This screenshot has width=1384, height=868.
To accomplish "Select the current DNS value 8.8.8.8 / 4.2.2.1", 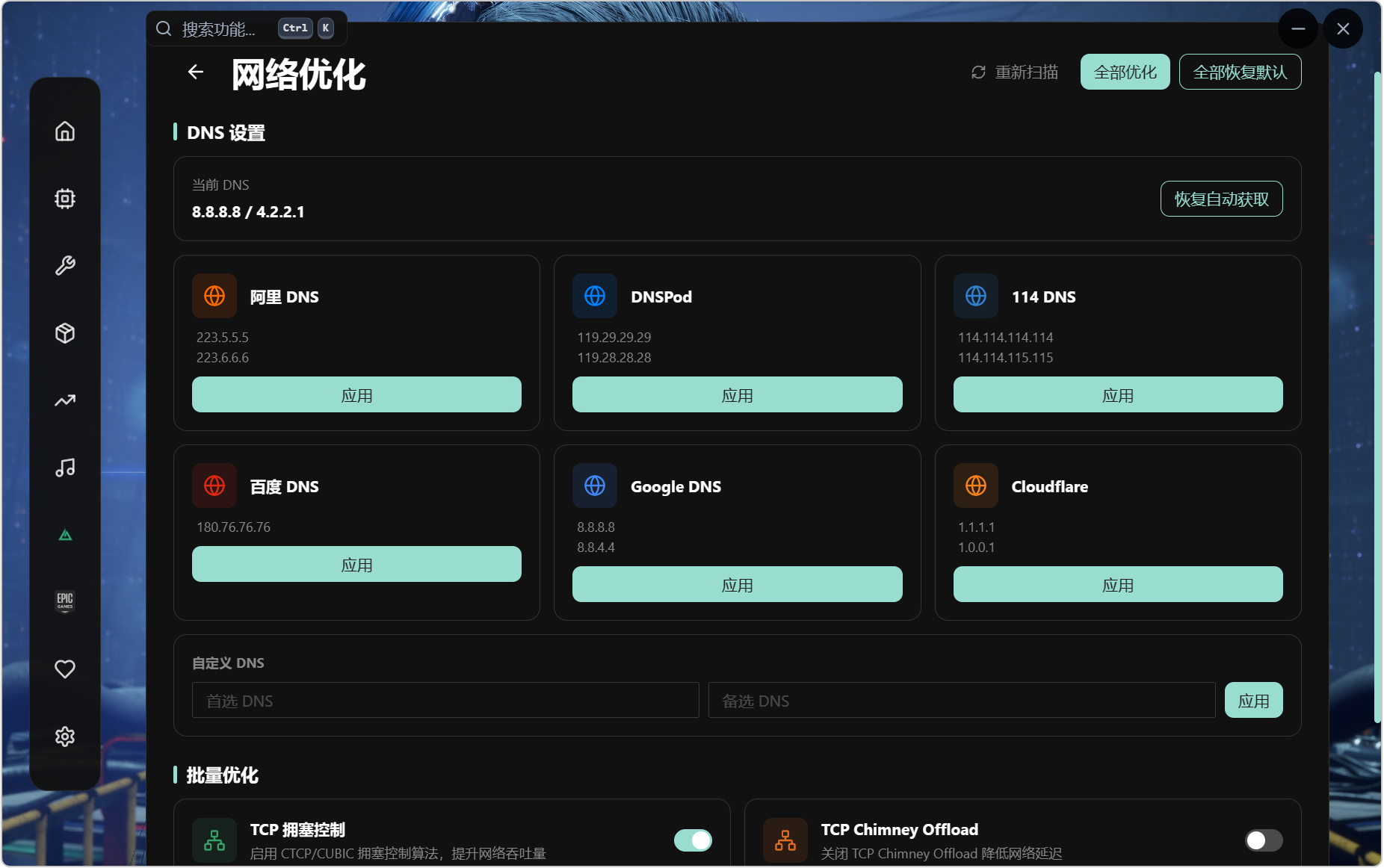I will coord(248,212).
